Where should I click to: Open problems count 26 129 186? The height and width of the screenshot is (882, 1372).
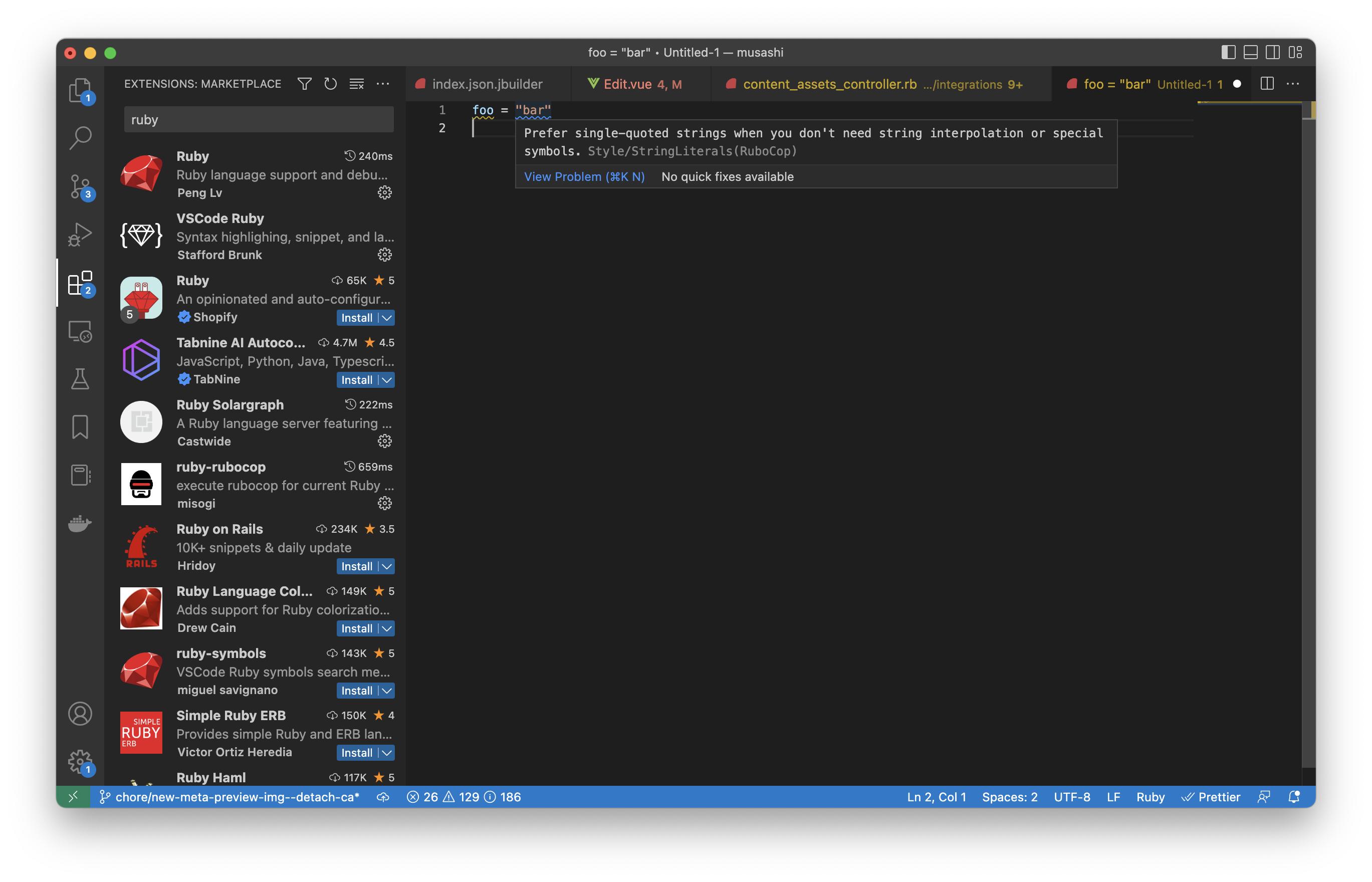coord(463,797)
